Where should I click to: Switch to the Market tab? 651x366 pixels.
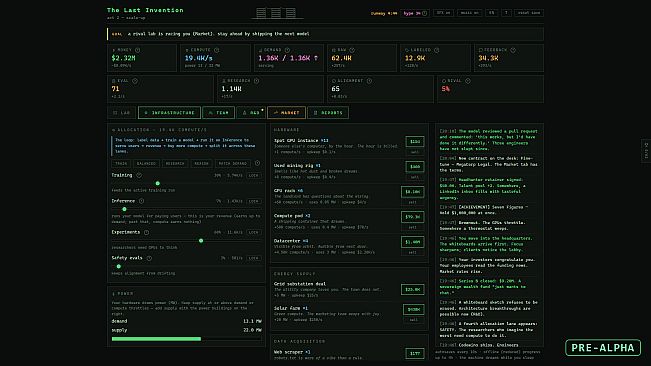pos(286,112)
